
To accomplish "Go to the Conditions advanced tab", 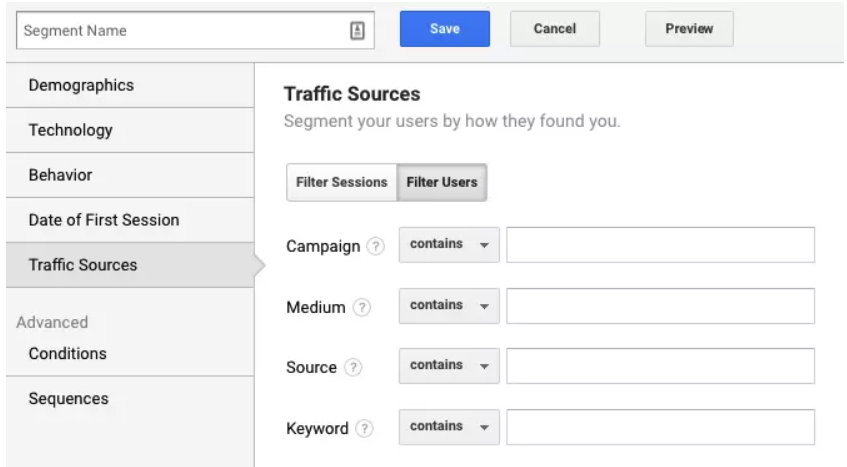I will [68, 354].
